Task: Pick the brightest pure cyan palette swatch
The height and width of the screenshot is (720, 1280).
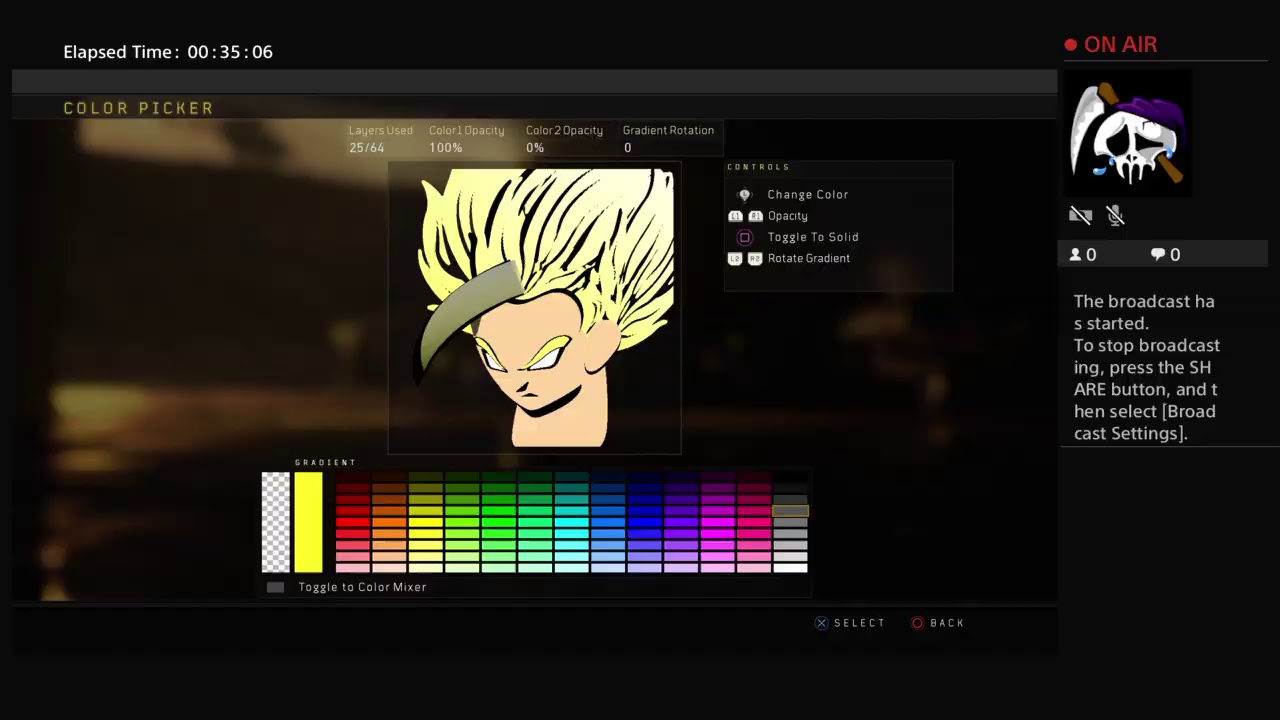Action: 572,521
